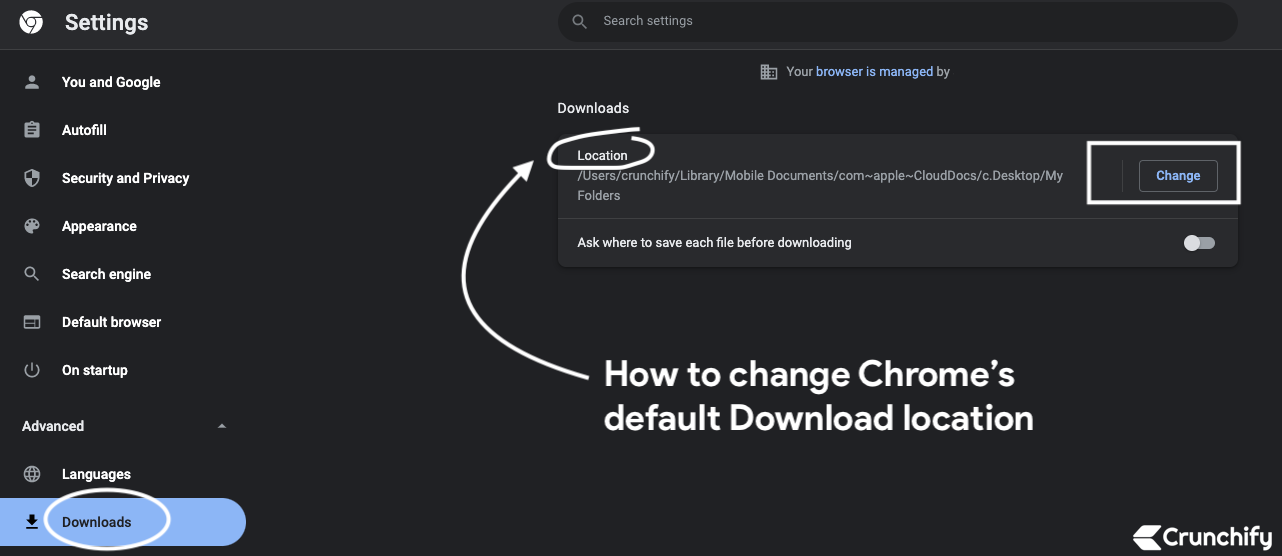Screen dimensions: 1282x556
Task: Click the power icon for On startup
Action: click(32, 370)
